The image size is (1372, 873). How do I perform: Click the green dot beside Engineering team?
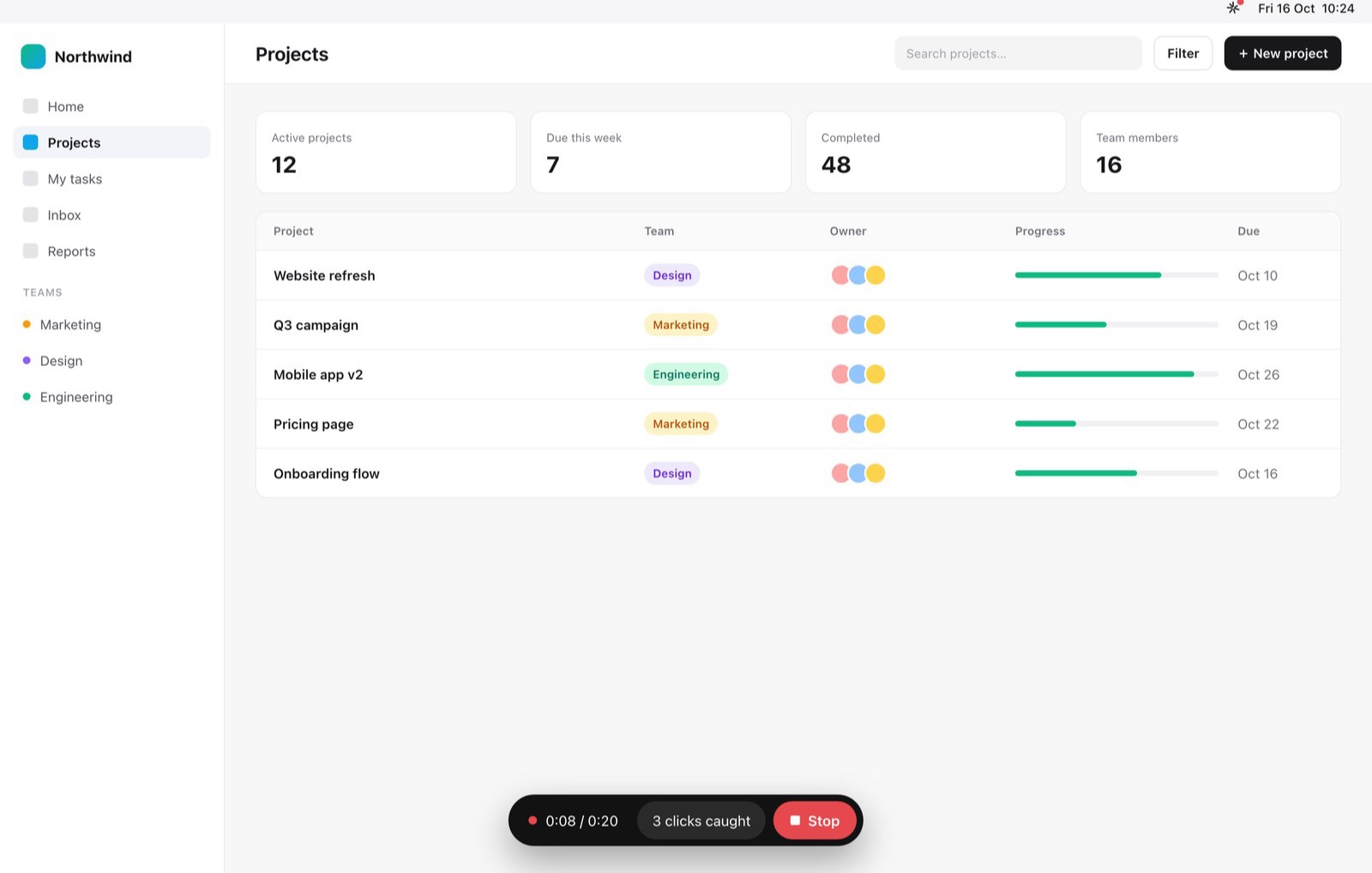coord(27,396)
